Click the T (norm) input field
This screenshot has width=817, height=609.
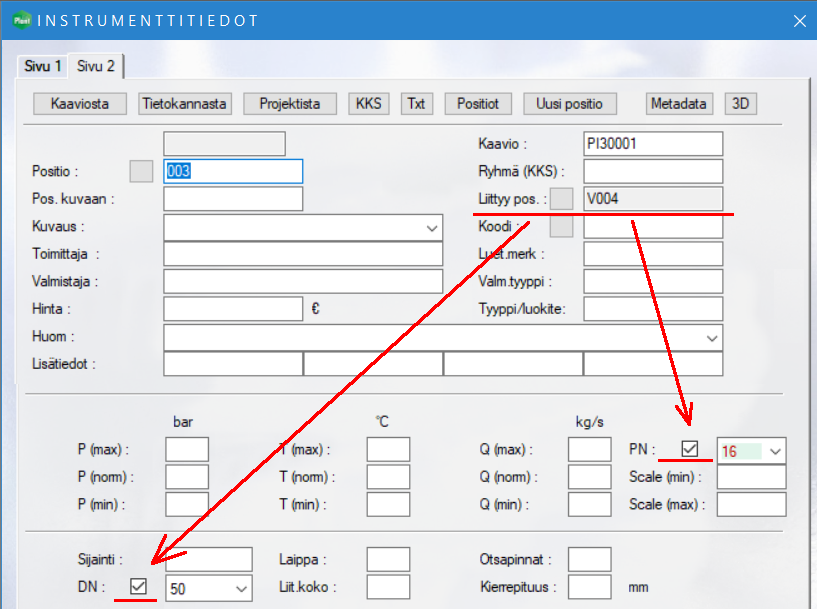click(x=388, y=477)
